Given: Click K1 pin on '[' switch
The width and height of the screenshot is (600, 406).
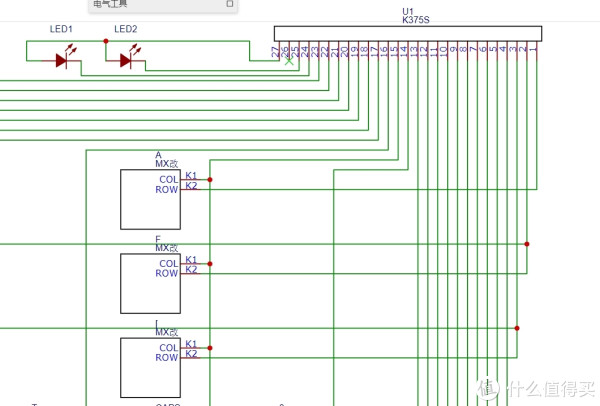Looking at the screenshot, I should (191, 344).
